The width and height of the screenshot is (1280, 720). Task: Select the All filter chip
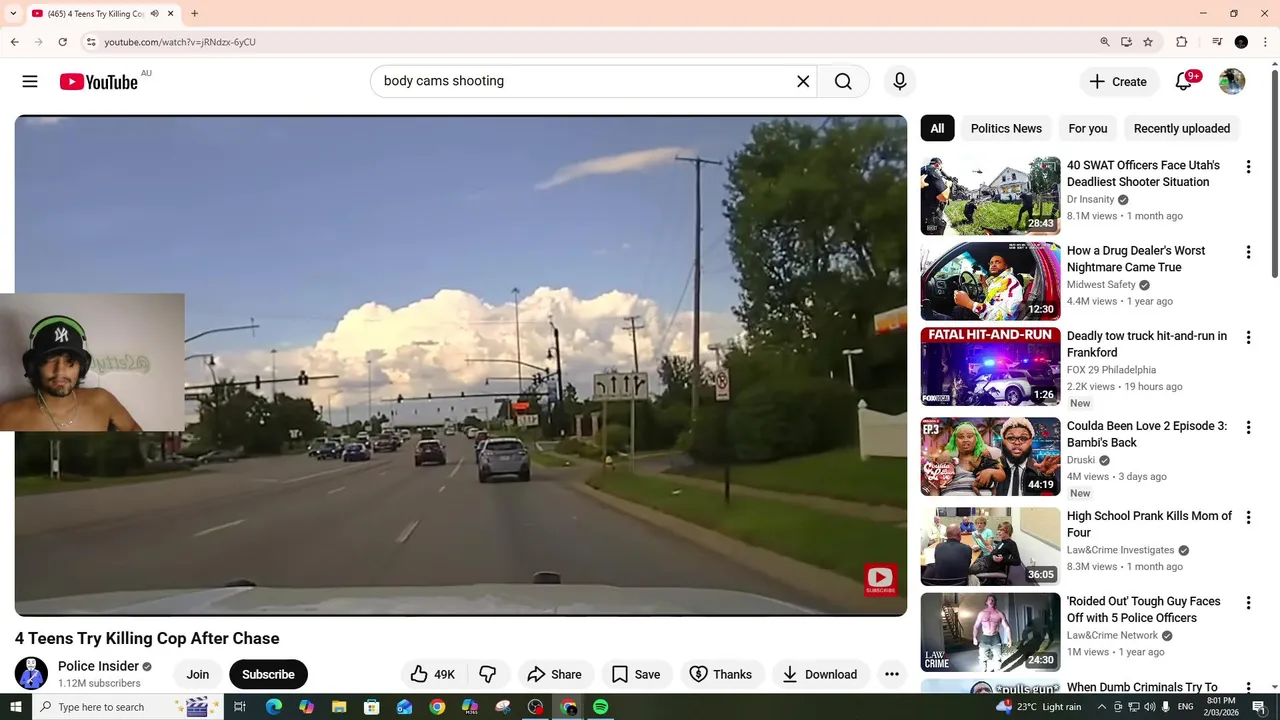pyautogui.click(x=937, y=128)
